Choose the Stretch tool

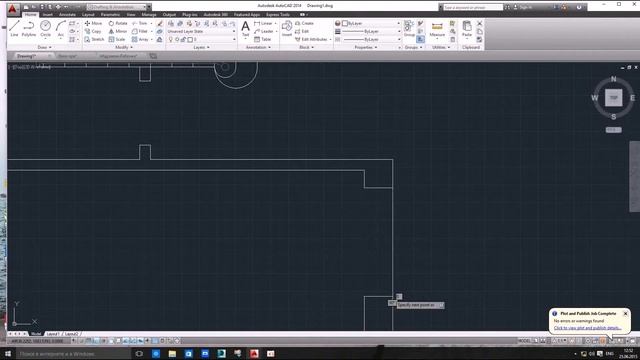[94, 39]
